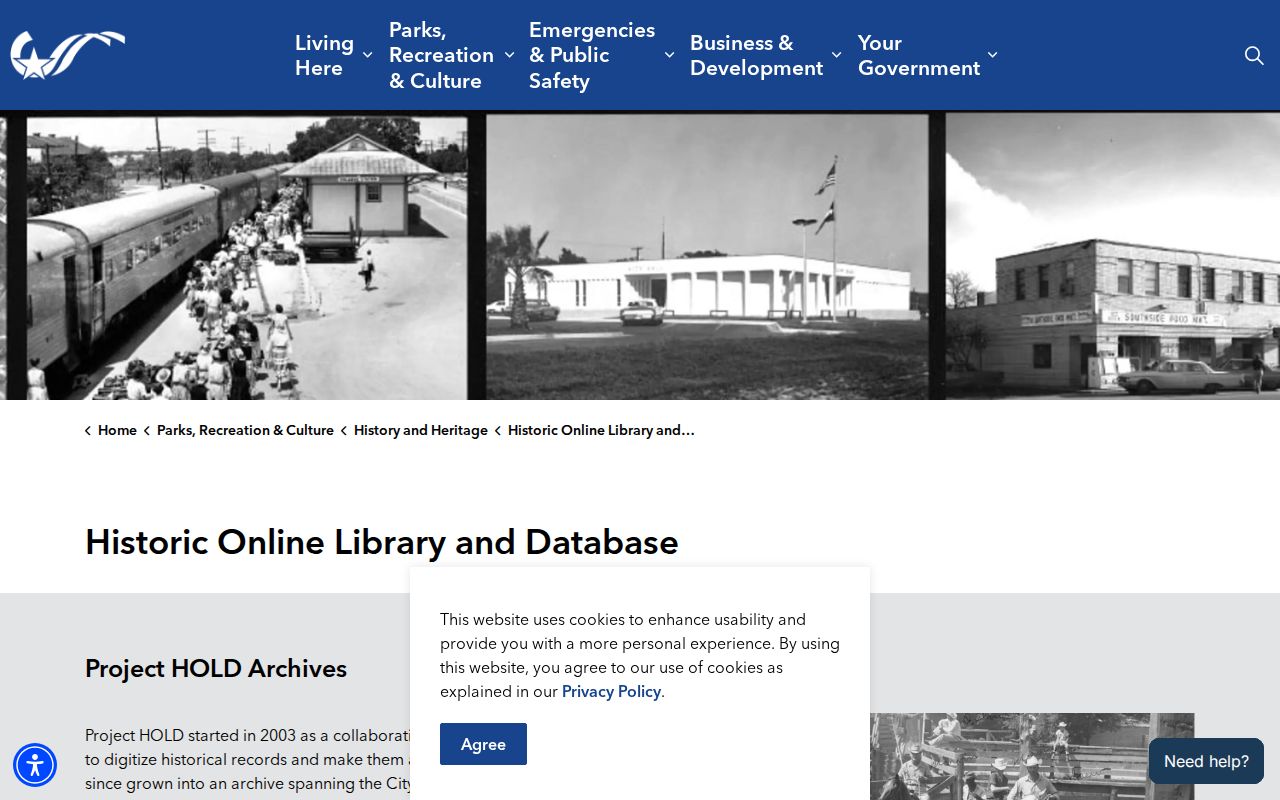Image resolution: width=1280 pixels, height=800 pixels.
Task: Expand Business & Development chevron
Action: (836, 55)
